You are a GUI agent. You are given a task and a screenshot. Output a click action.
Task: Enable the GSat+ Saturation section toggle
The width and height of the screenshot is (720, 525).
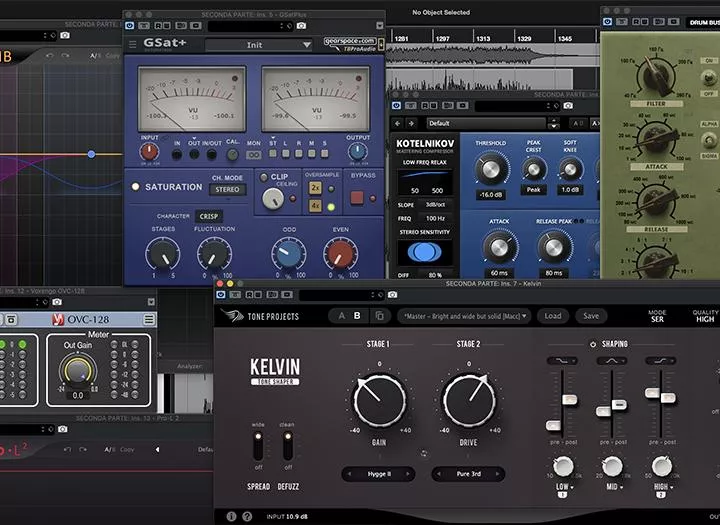pos(135,187)
